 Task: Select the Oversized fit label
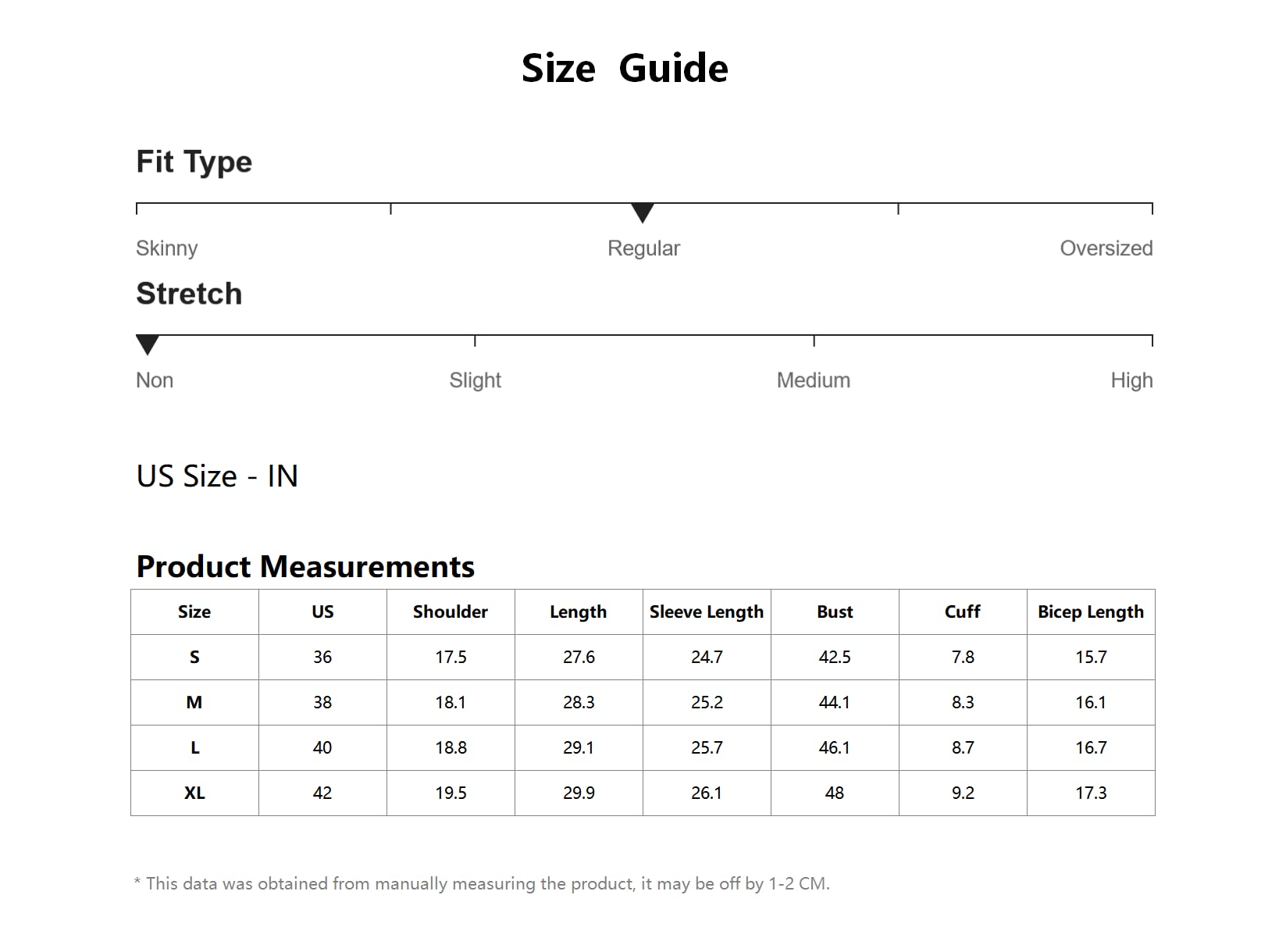[1106, 248]
